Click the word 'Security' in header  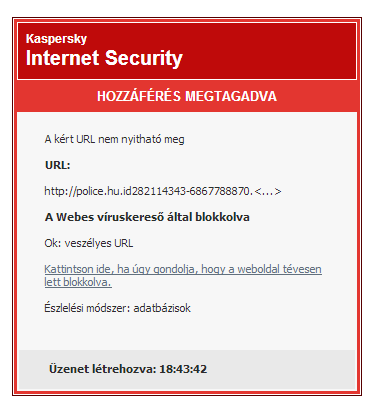144,58
